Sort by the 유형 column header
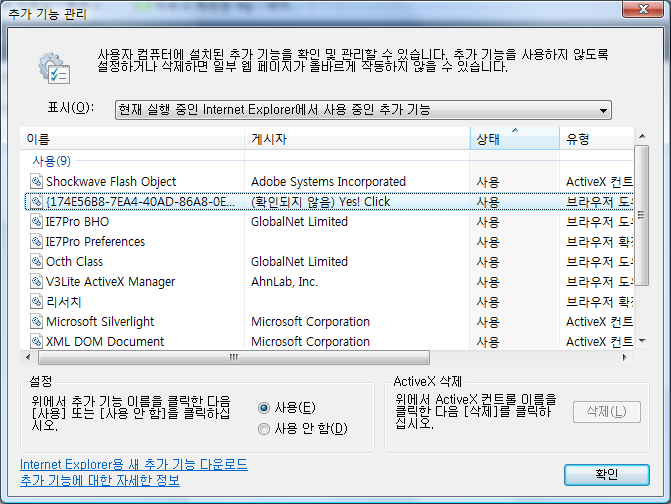Image resolution: width=671 pixels, height=504 pixels. coord(596,139)
